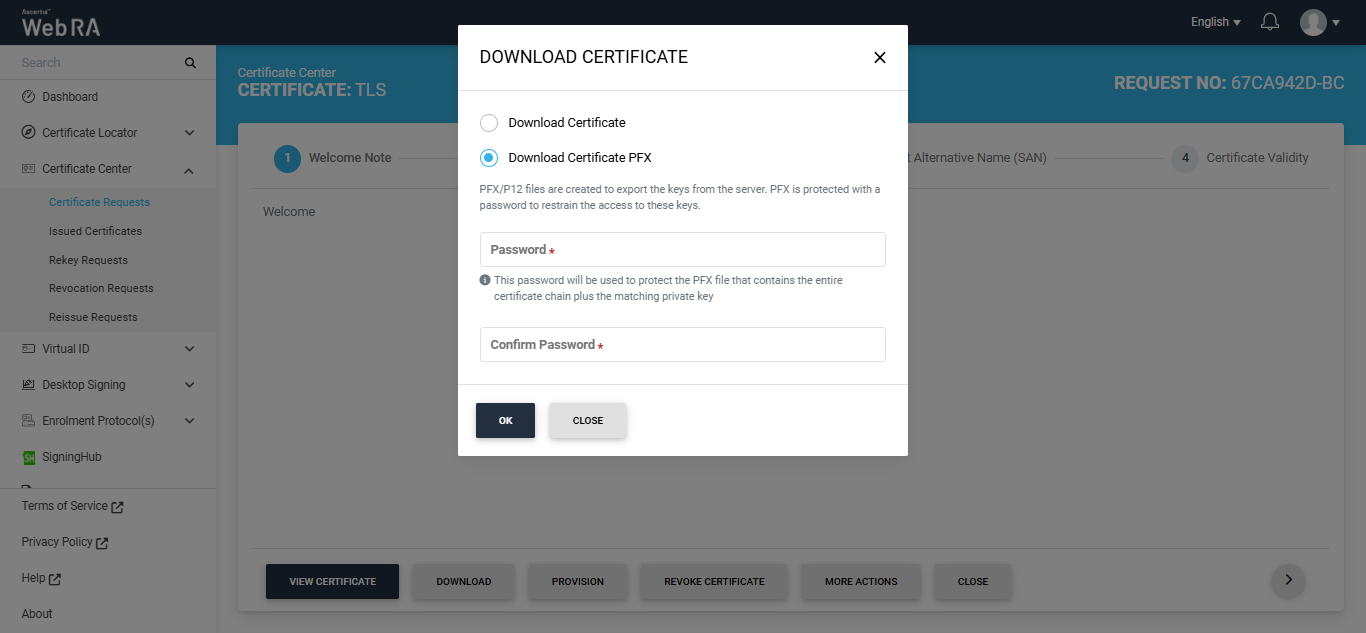
Task: Open the English language dropdown
Action: (x=1215, y=22)
